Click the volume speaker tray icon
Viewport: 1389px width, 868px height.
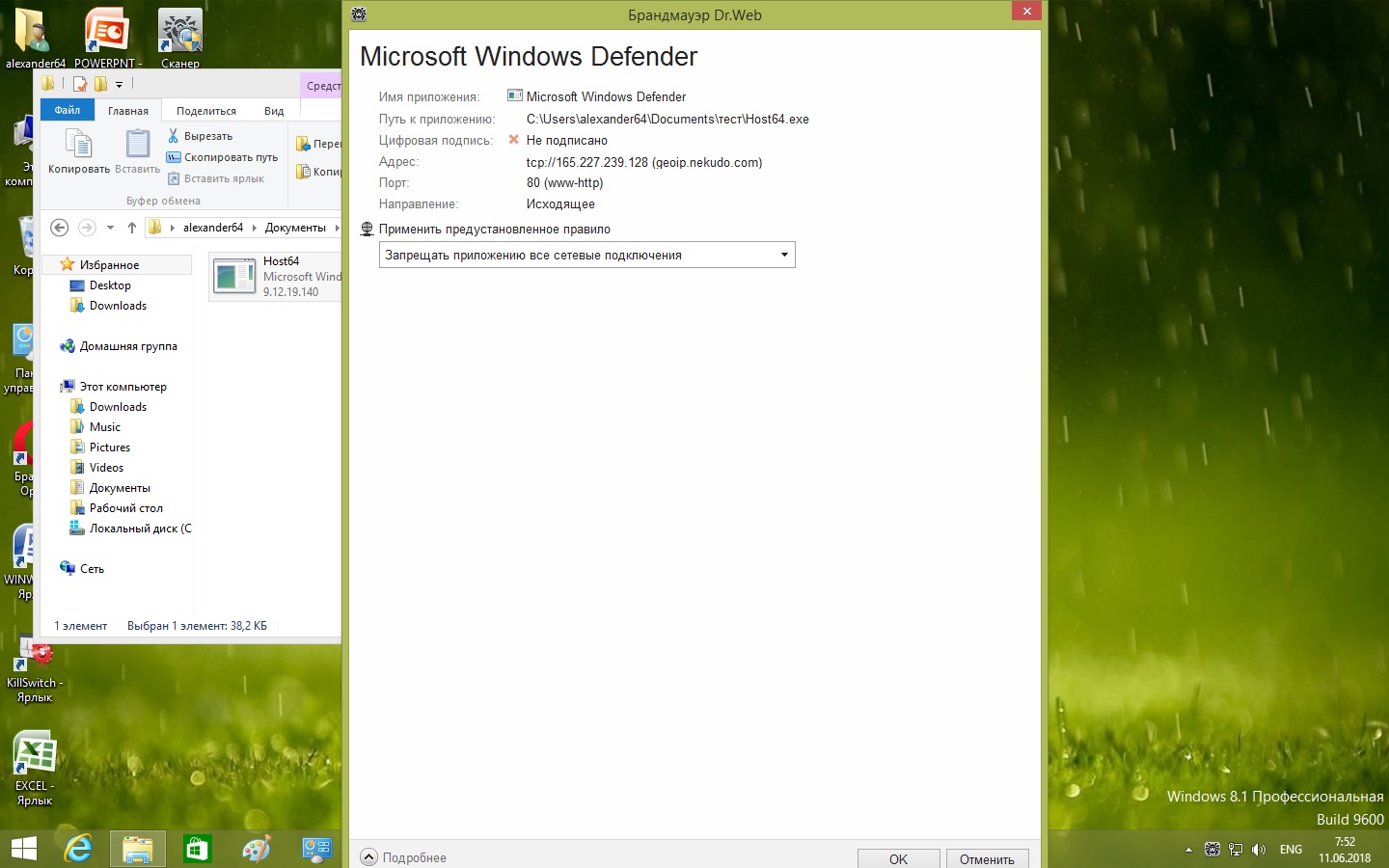pos(1258,850)
